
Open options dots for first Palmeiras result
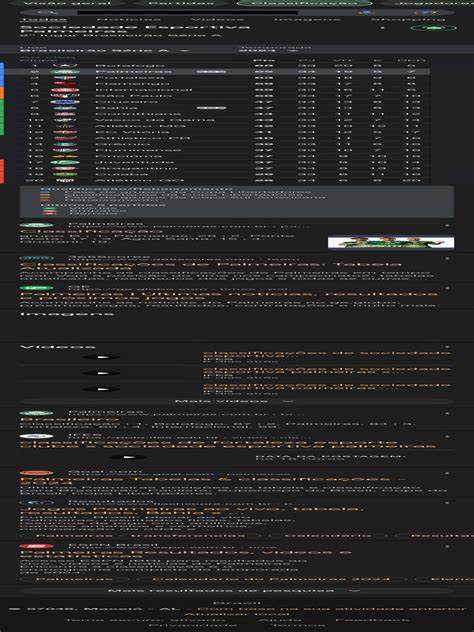(x=447, y=225)
